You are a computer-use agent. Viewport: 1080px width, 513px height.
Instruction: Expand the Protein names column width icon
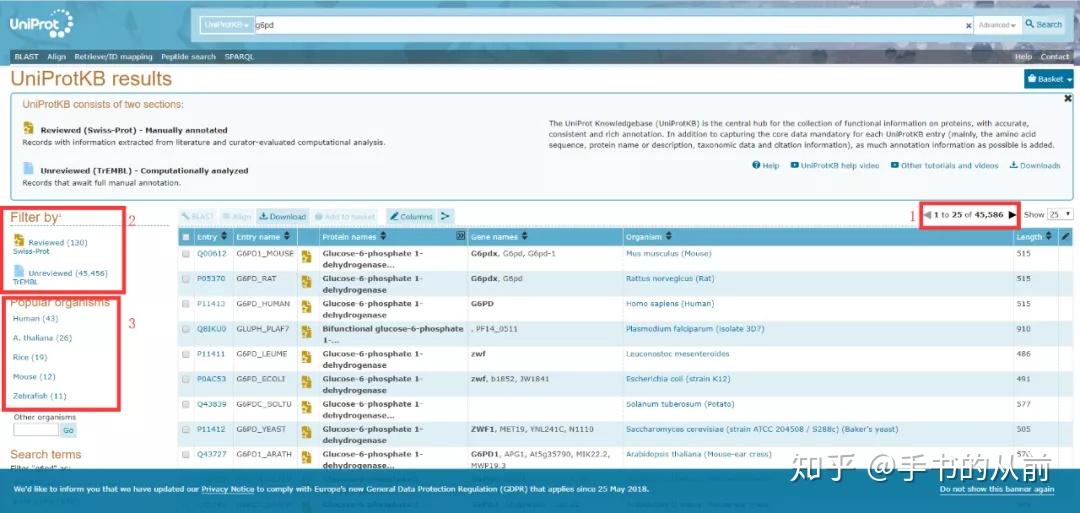460,237
